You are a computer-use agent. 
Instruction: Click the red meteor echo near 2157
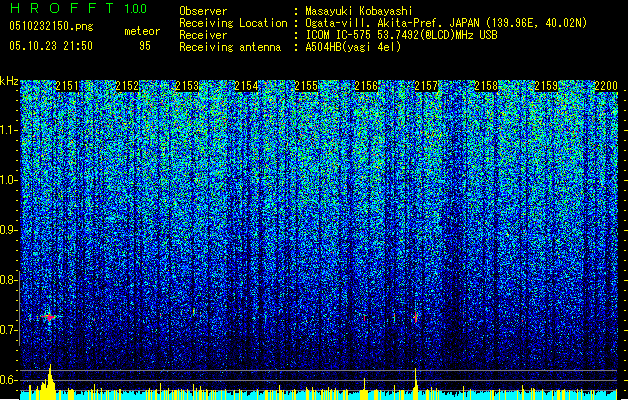(416, 318)
